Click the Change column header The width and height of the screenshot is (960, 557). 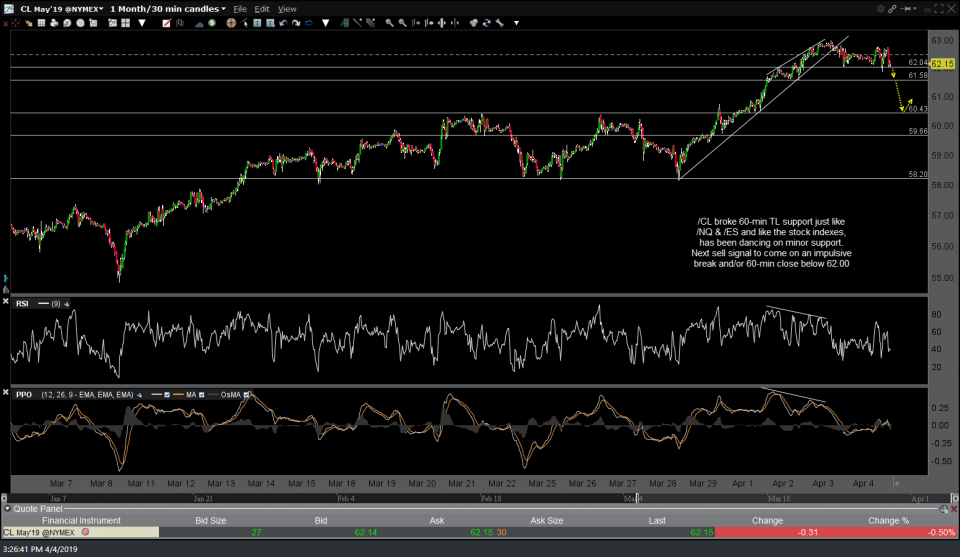tap(767, 520)
